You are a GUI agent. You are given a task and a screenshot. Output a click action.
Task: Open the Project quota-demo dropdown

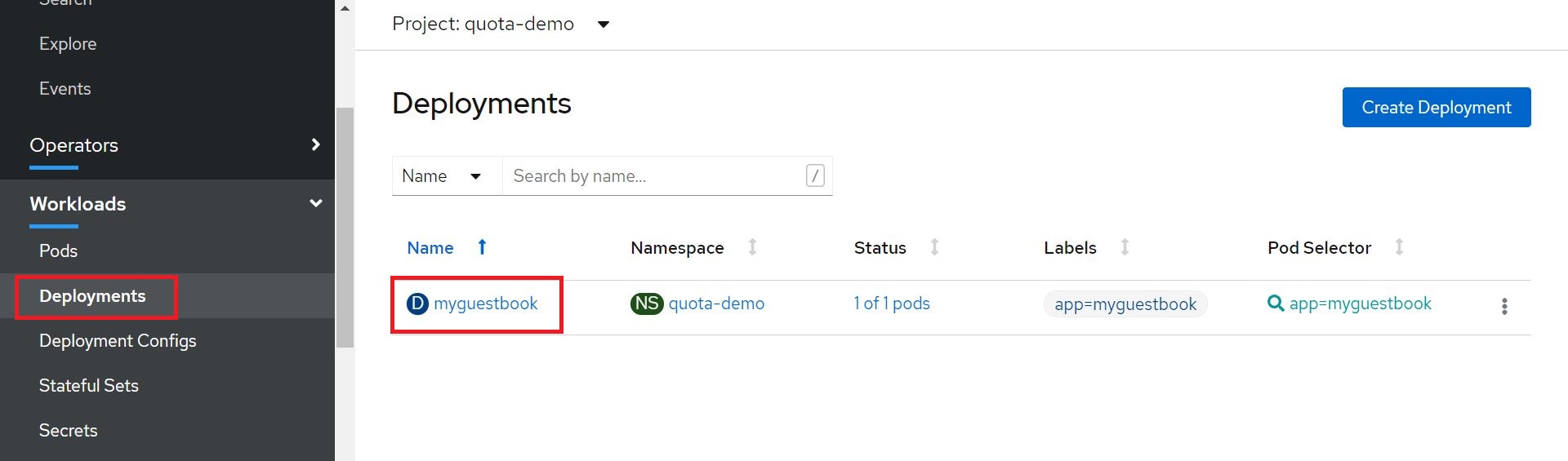[x=501, y=24]
